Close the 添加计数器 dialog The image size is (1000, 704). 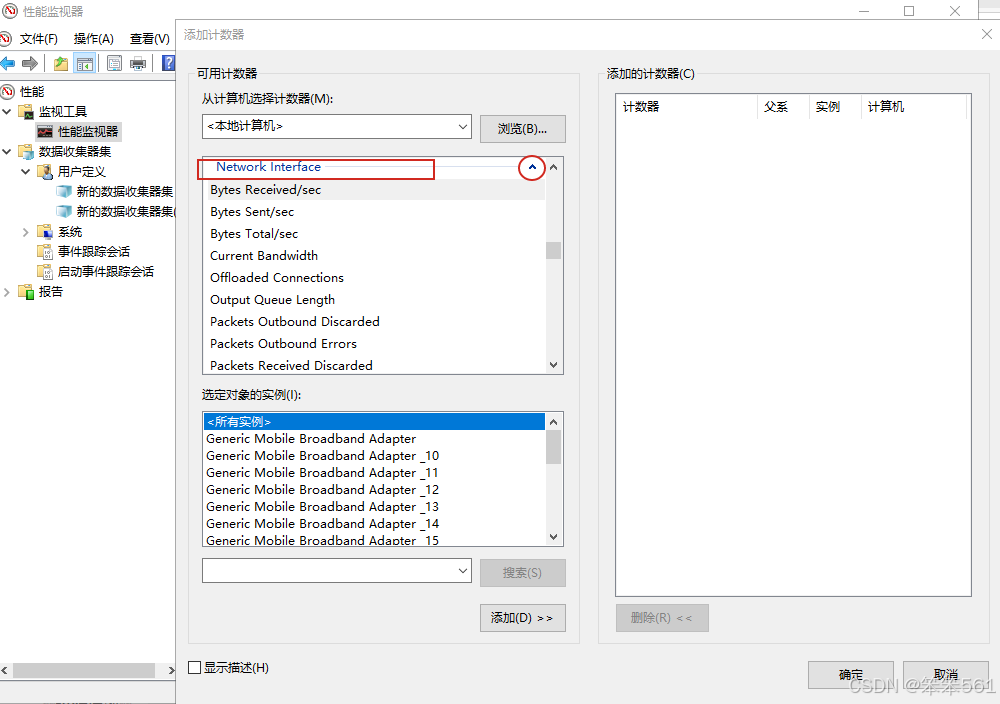[987, 34]
